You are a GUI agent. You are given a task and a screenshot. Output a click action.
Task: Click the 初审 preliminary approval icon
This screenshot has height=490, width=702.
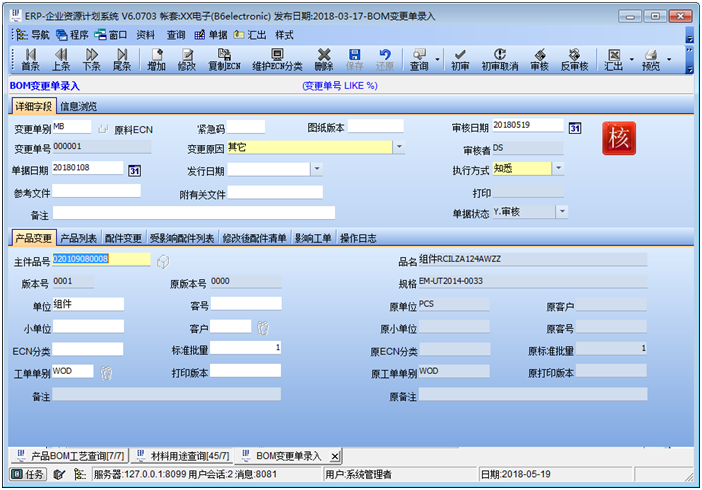tap(459, 59)
